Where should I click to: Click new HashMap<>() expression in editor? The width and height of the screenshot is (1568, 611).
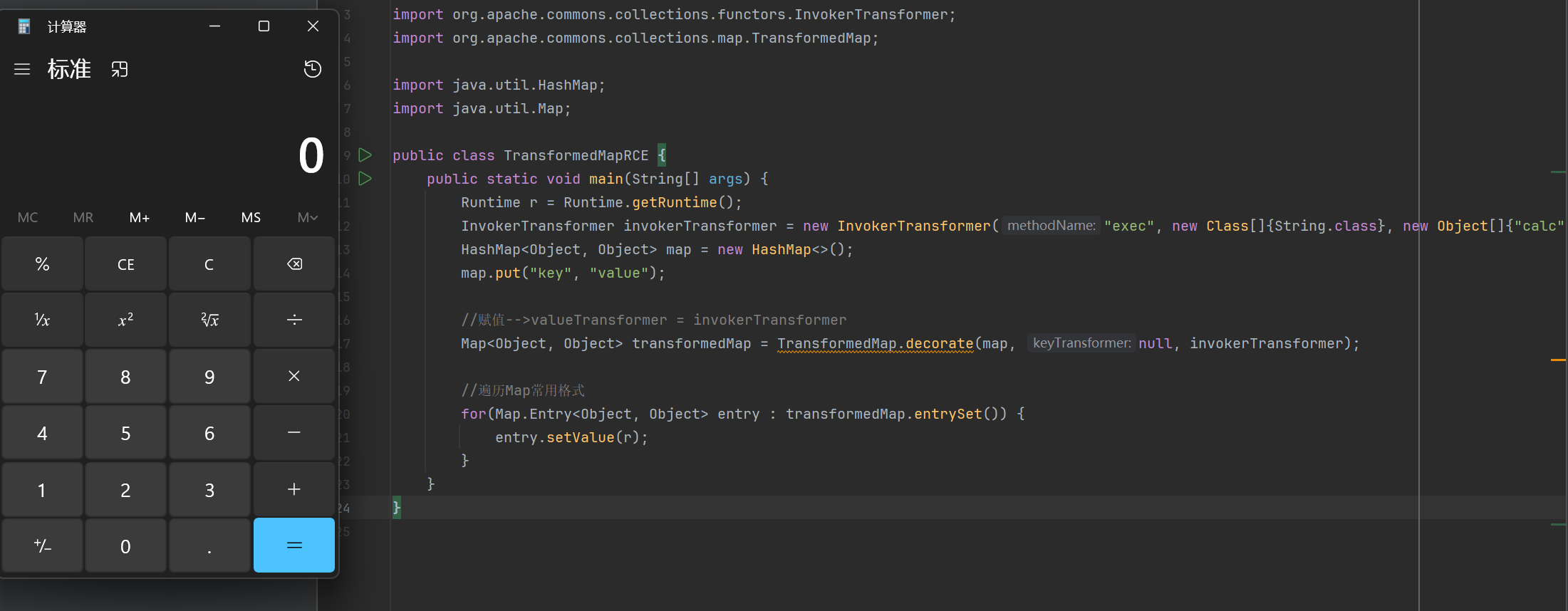point(784,249)
